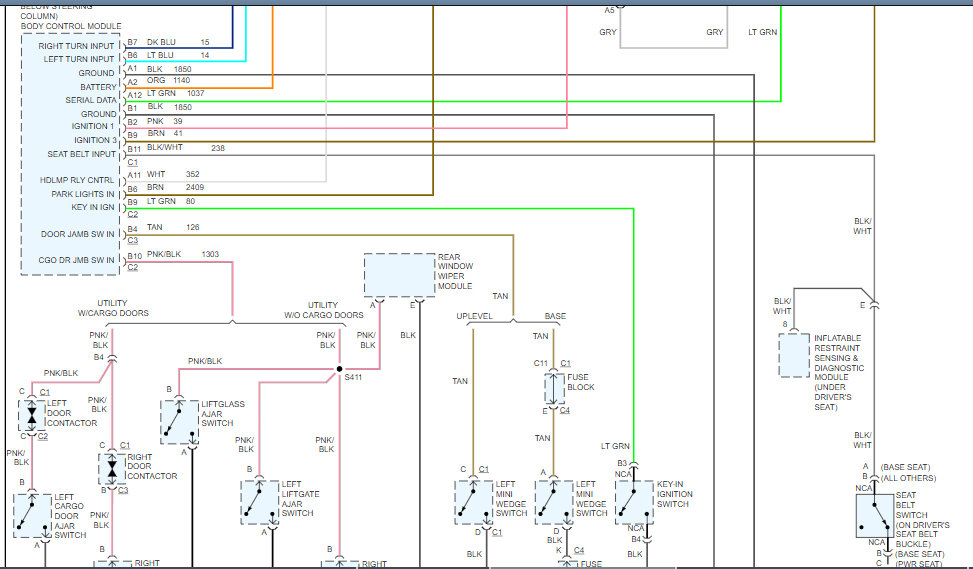Click the S411 splice junction dot
Screen dimensions: 973x569
339,367
